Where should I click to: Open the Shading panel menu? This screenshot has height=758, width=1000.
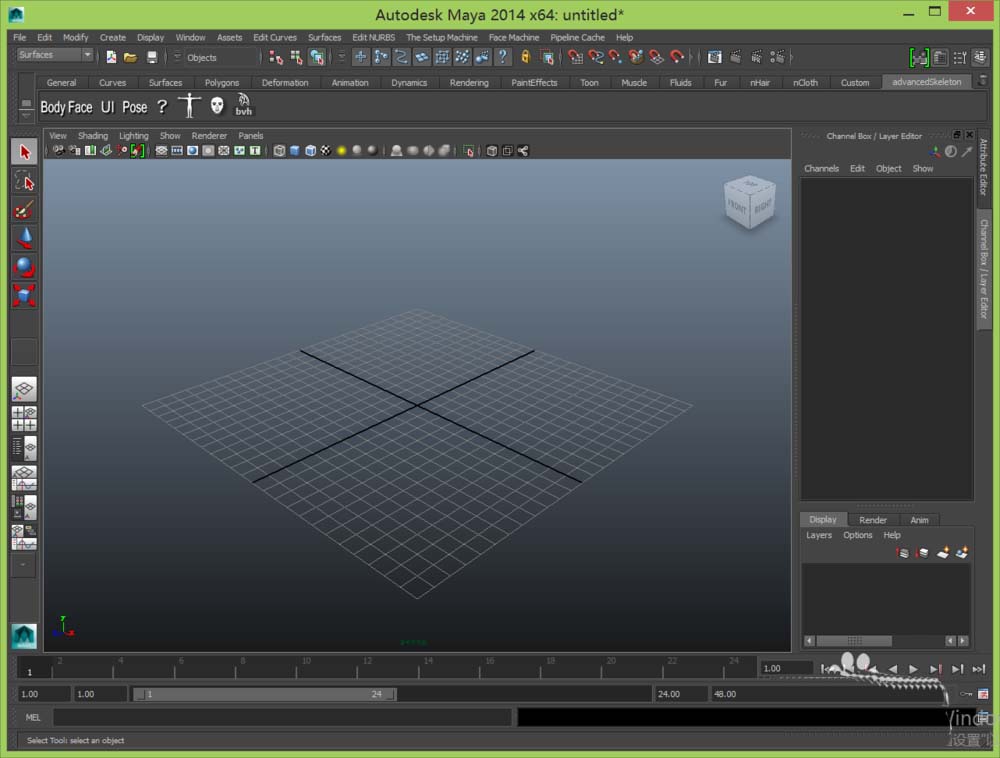pos(92,136)
